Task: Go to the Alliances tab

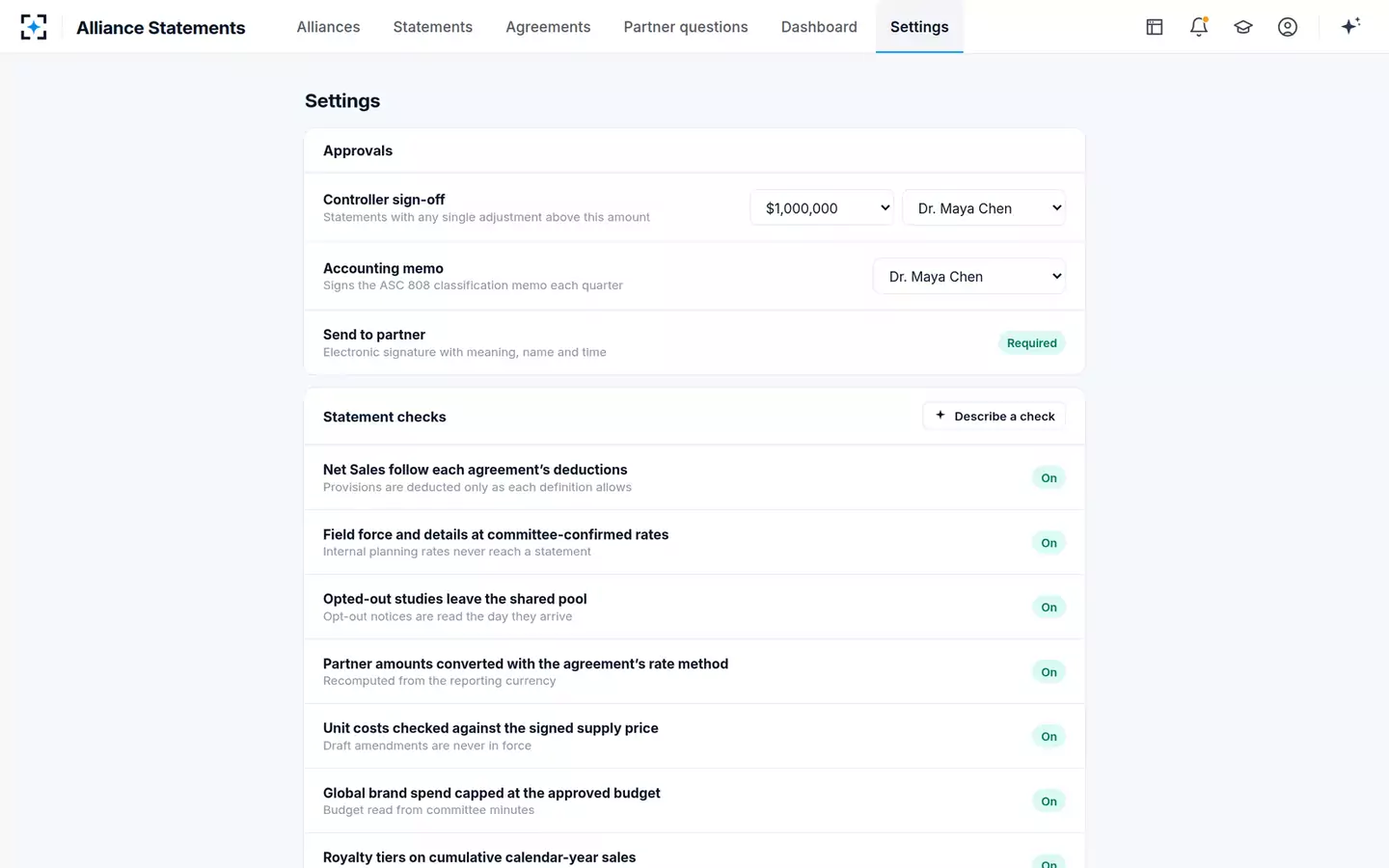Action: coord(328,27)
